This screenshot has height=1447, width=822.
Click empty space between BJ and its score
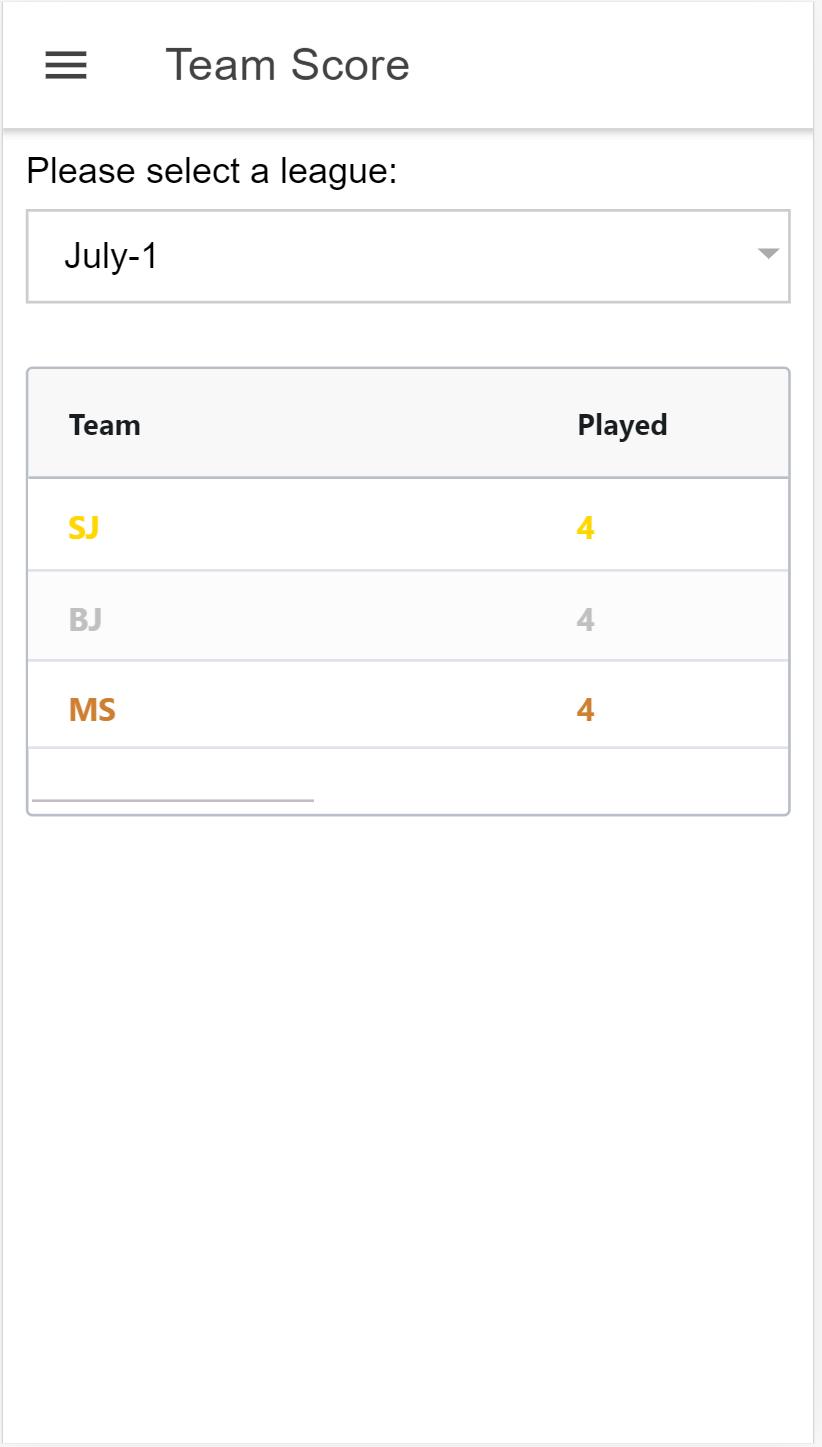[330, 620]
